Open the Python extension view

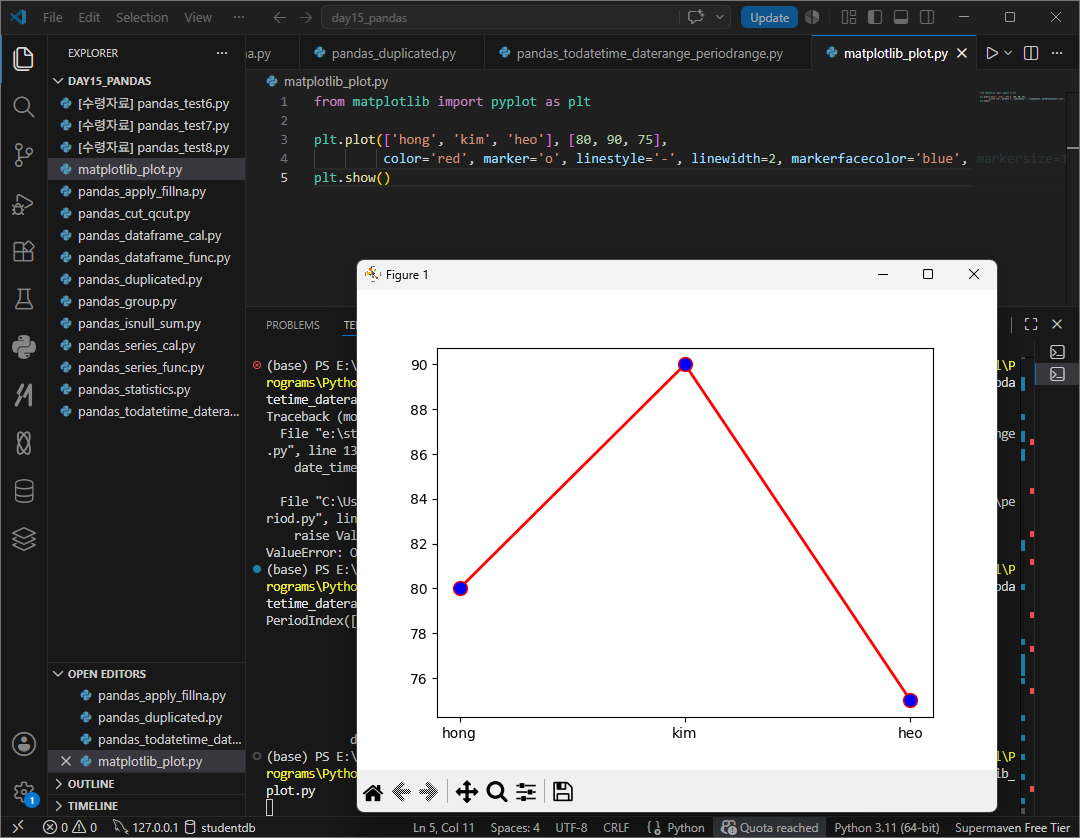23,347
